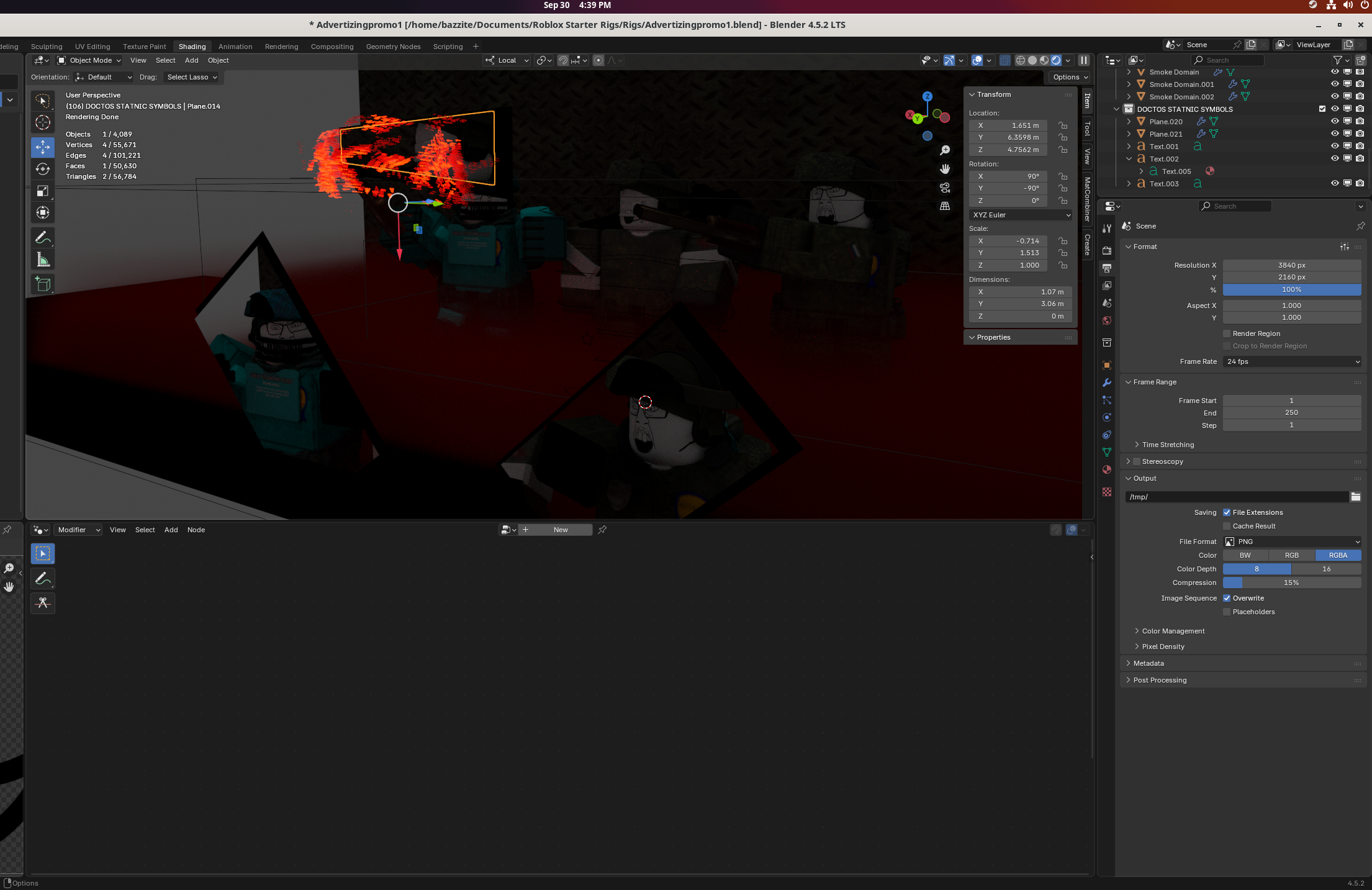Hide Plane.020 in viewport via eye icon

click(1334, 122)
